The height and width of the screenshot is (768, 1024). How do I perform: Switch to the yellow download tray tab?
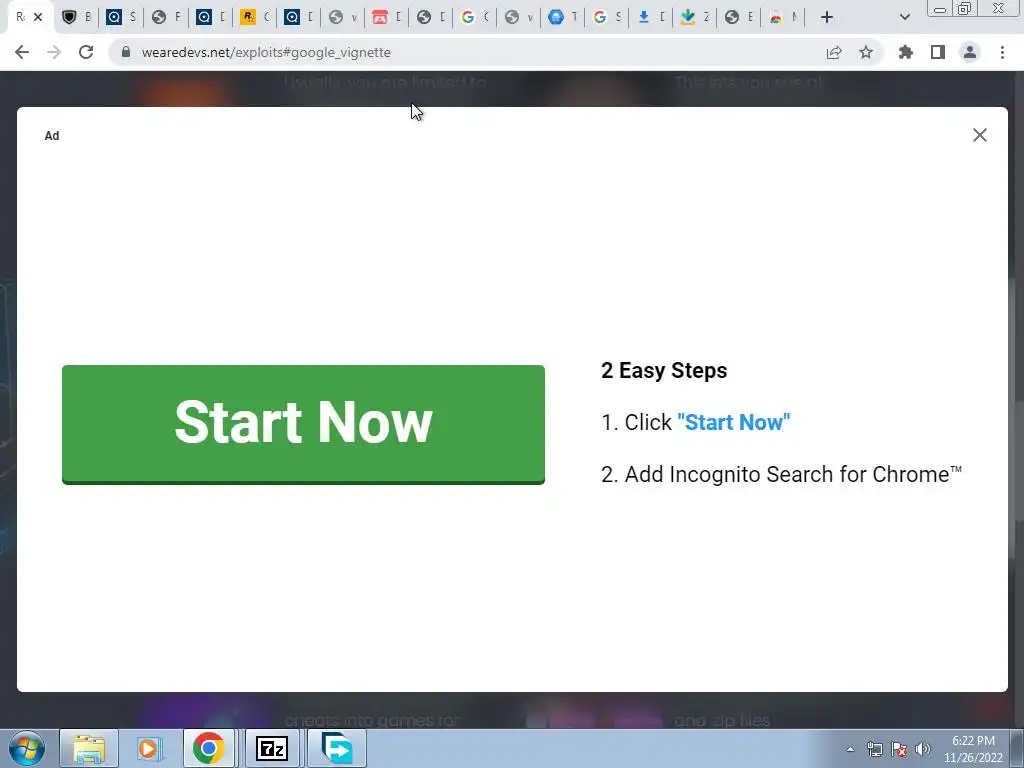pyautogui.click(x=694, y=18)
